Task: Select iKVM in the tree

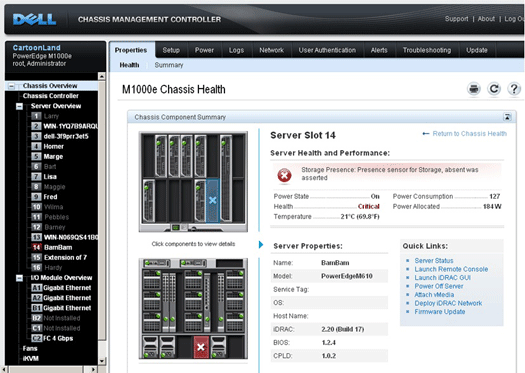Action: [30, 358]
